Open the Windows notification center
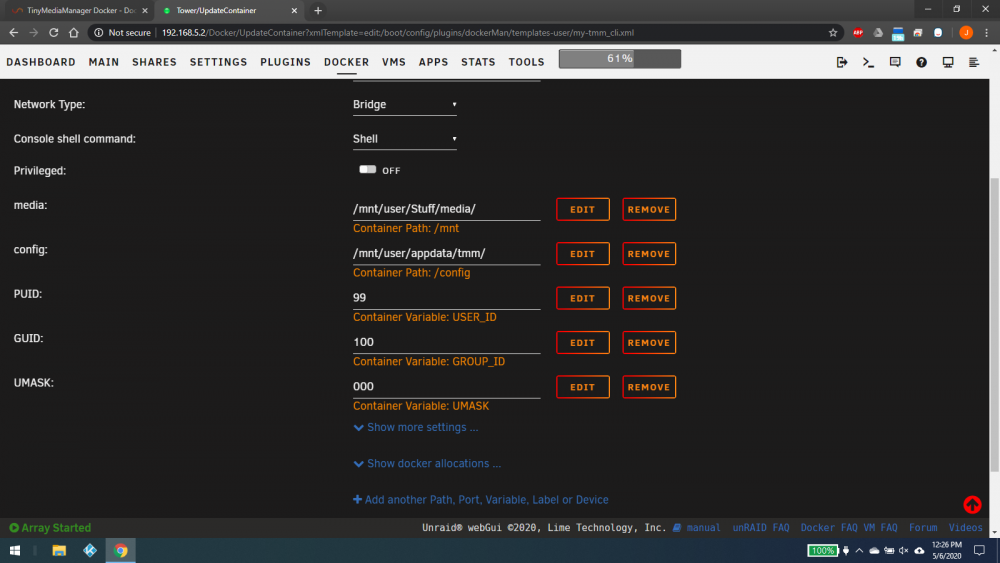The height and width of the screenshot is (563, 1000). click(979, 550)
